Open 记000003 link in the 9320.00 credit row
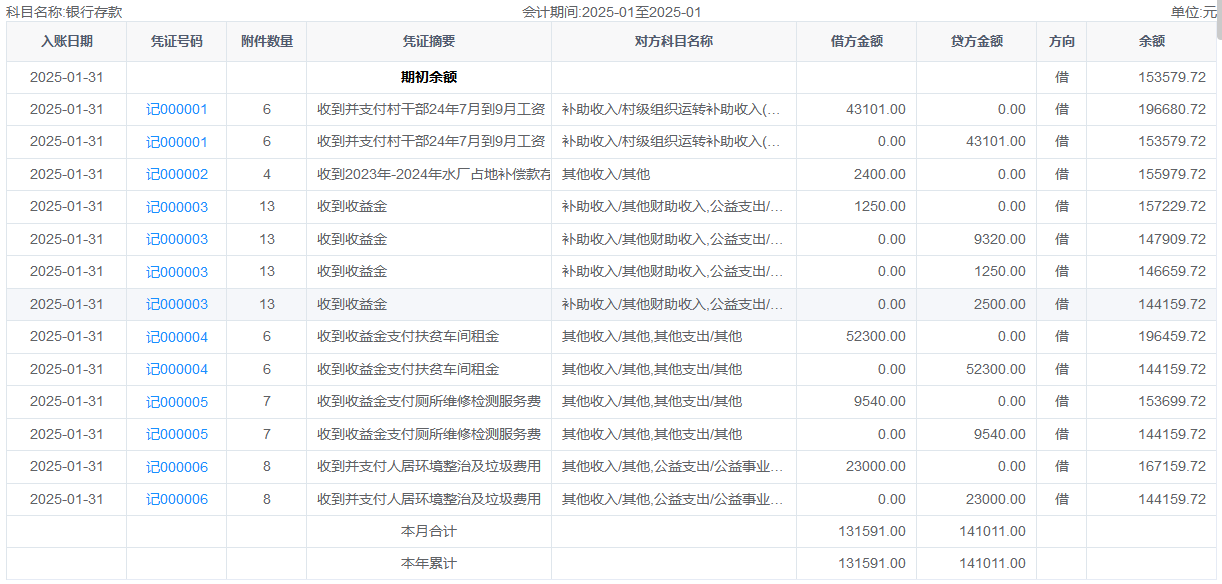Screen dimensions: 1222x584 [177, 239]
